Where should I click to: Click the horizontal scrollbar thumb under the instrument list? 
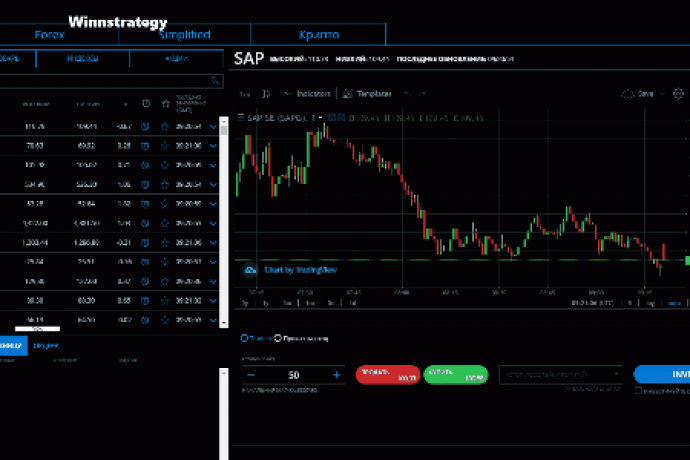tap(37, 328)
